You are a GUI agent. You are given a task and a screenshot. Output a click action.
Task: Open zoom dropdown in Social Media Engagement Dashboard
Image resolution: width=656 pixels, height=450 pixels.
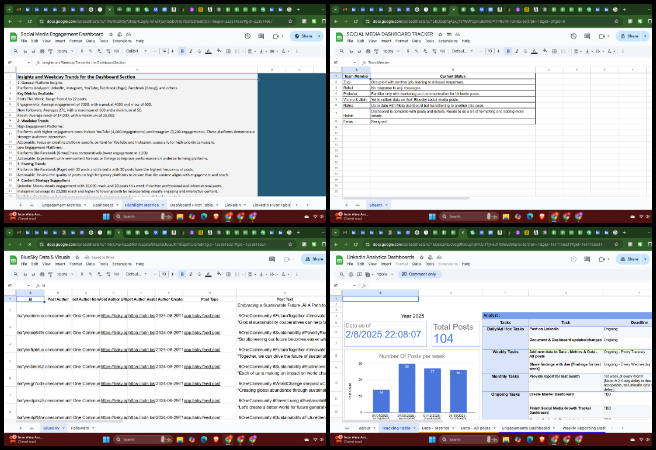pyautogui.click(x=64, y=51)
